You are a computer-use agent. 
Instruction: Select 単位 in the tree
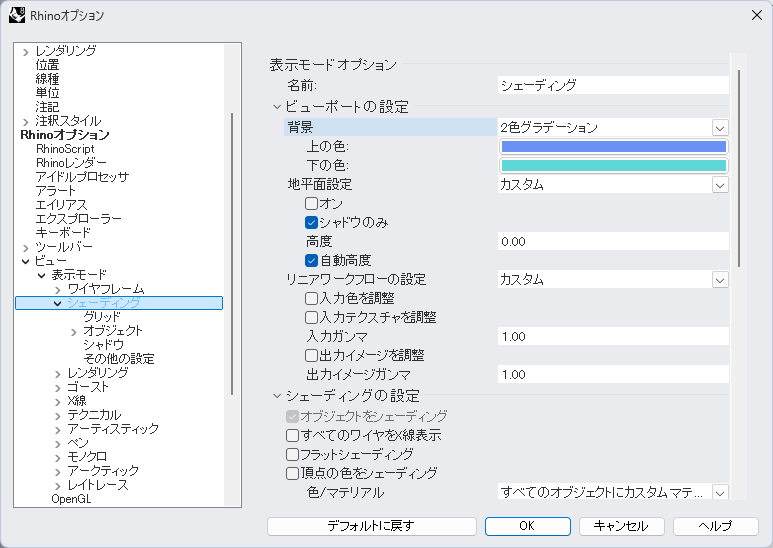pos(47,93)
